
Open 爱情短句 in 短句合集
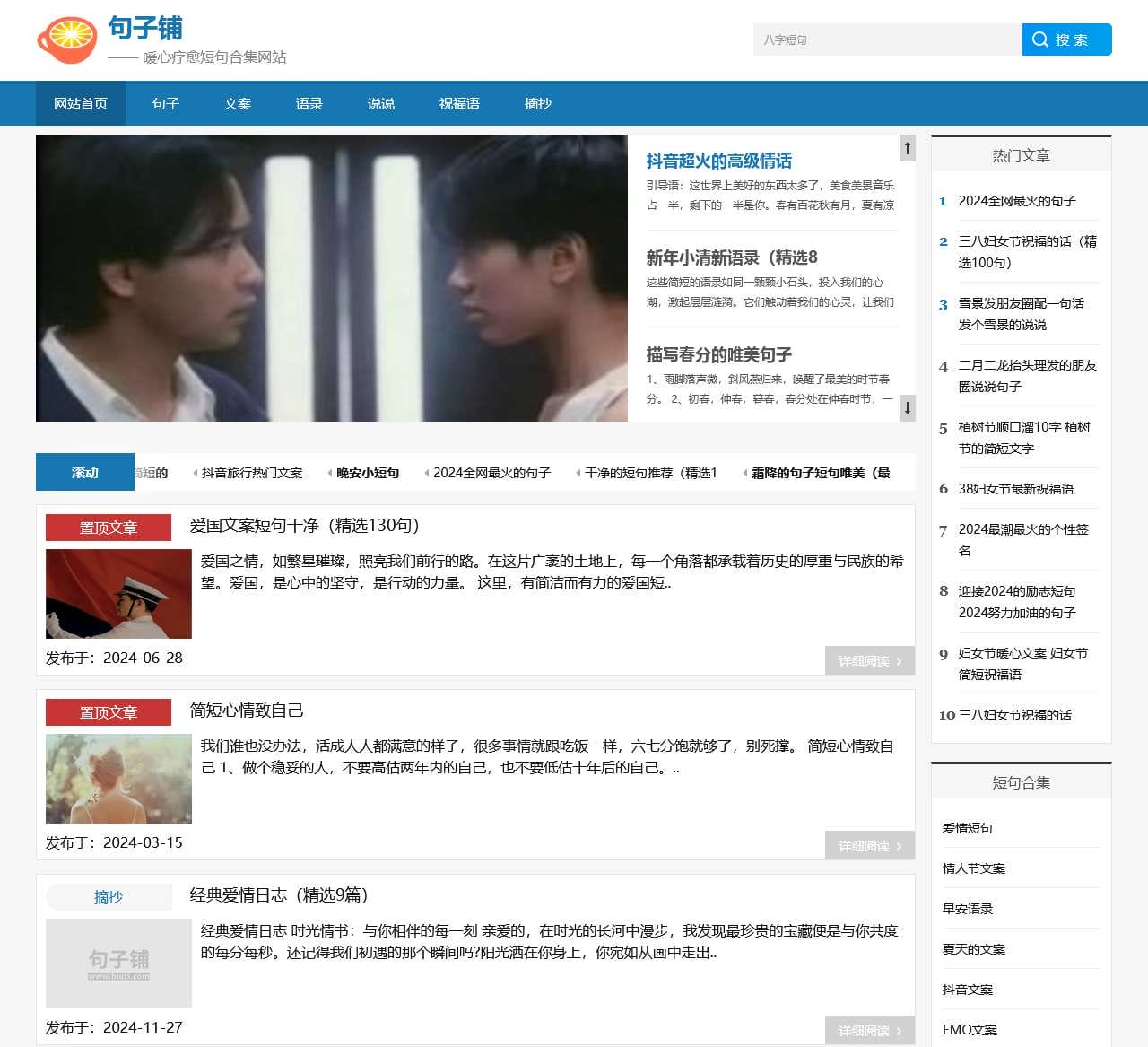(968, 828)
